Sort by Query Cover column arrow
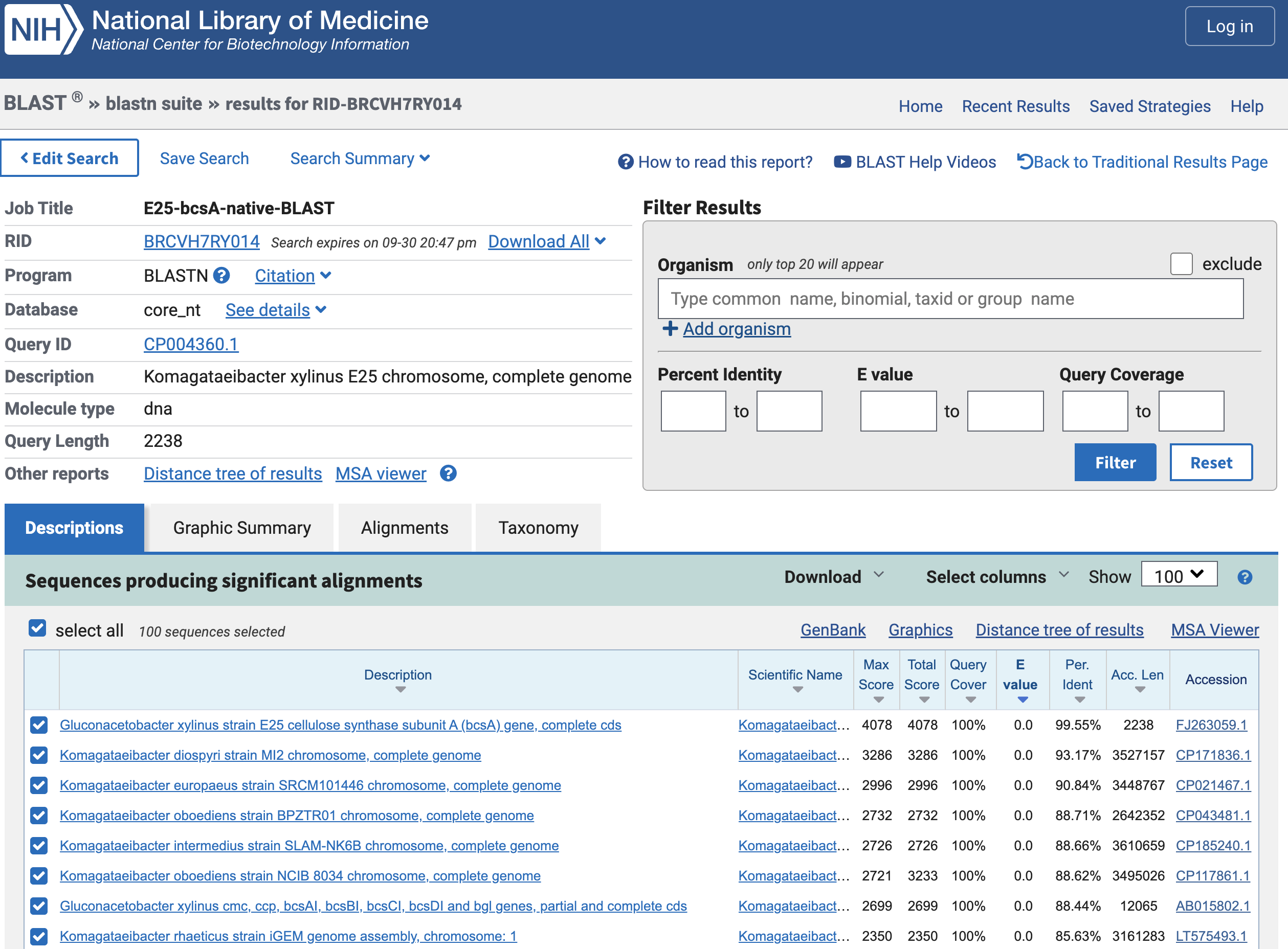This screenshot has width=1288, height=949. click(x=970, y=699)
